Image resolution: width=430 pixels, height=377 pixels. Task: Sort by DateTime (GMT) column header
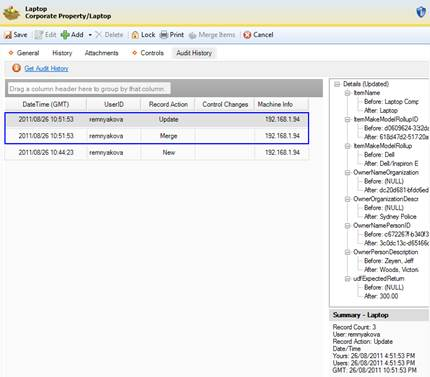pos(46,104)
